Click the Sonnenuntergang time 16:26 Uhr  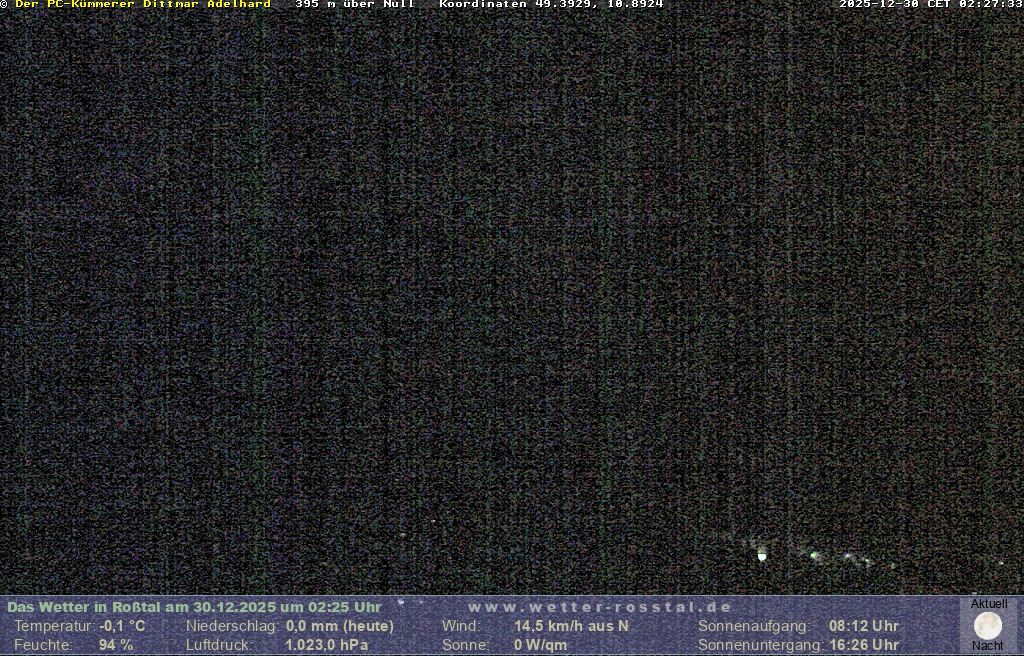[863, 645]
